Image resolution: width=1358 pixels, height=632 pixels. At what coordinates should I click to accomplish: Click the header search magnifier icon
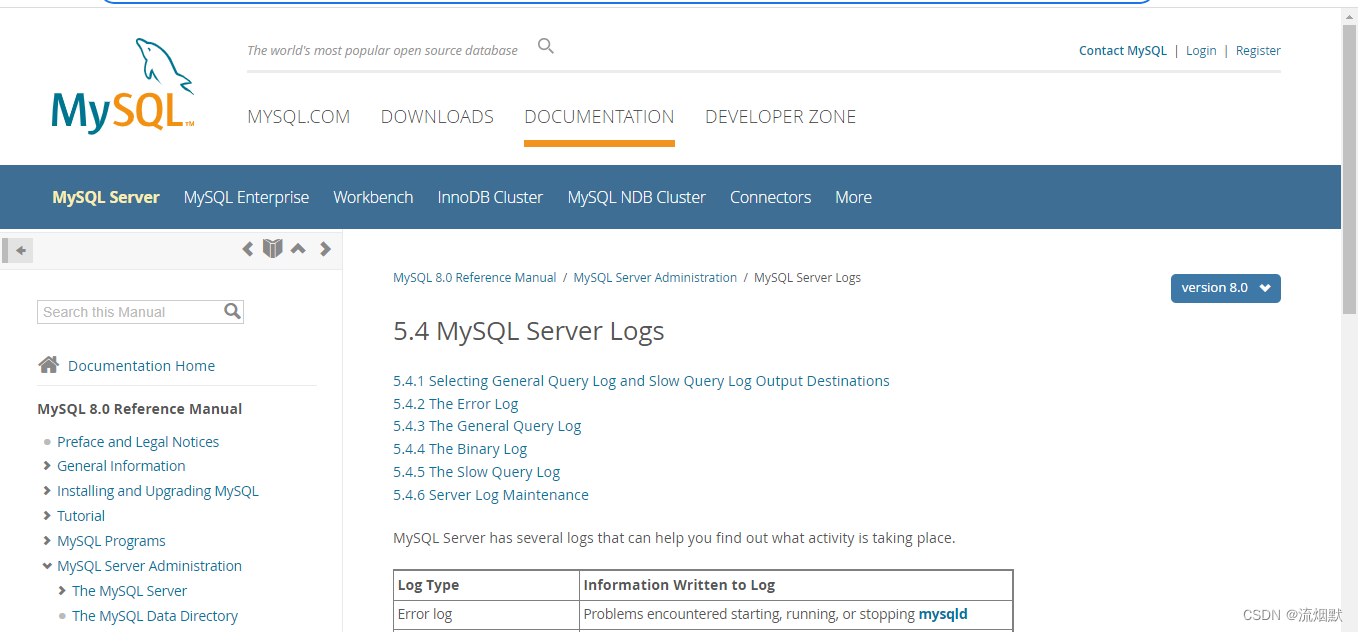[546, 46]
